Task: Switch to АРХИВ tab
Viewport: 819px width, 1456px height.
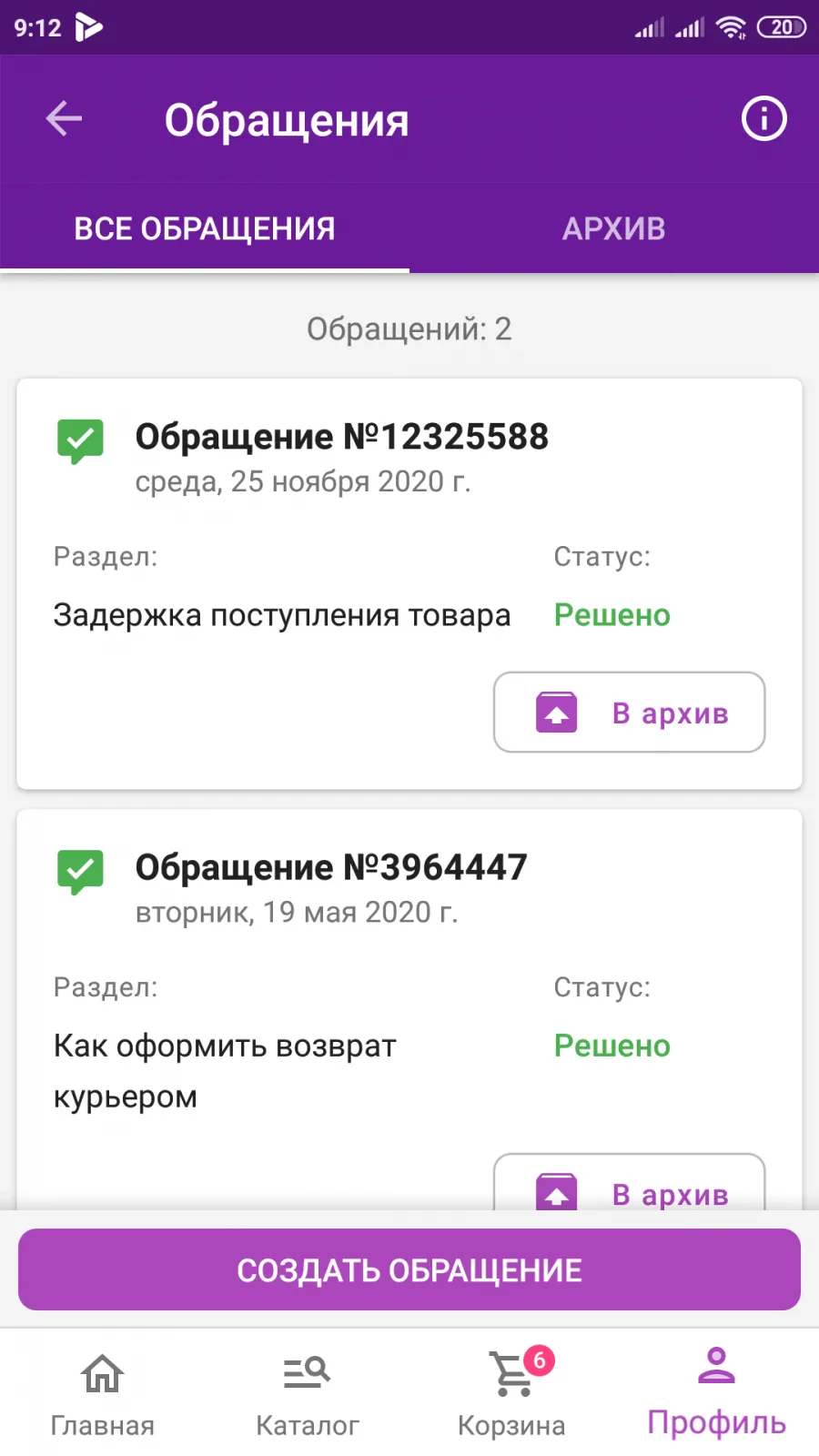Action: pyautogui.click(x=614, y=228)
